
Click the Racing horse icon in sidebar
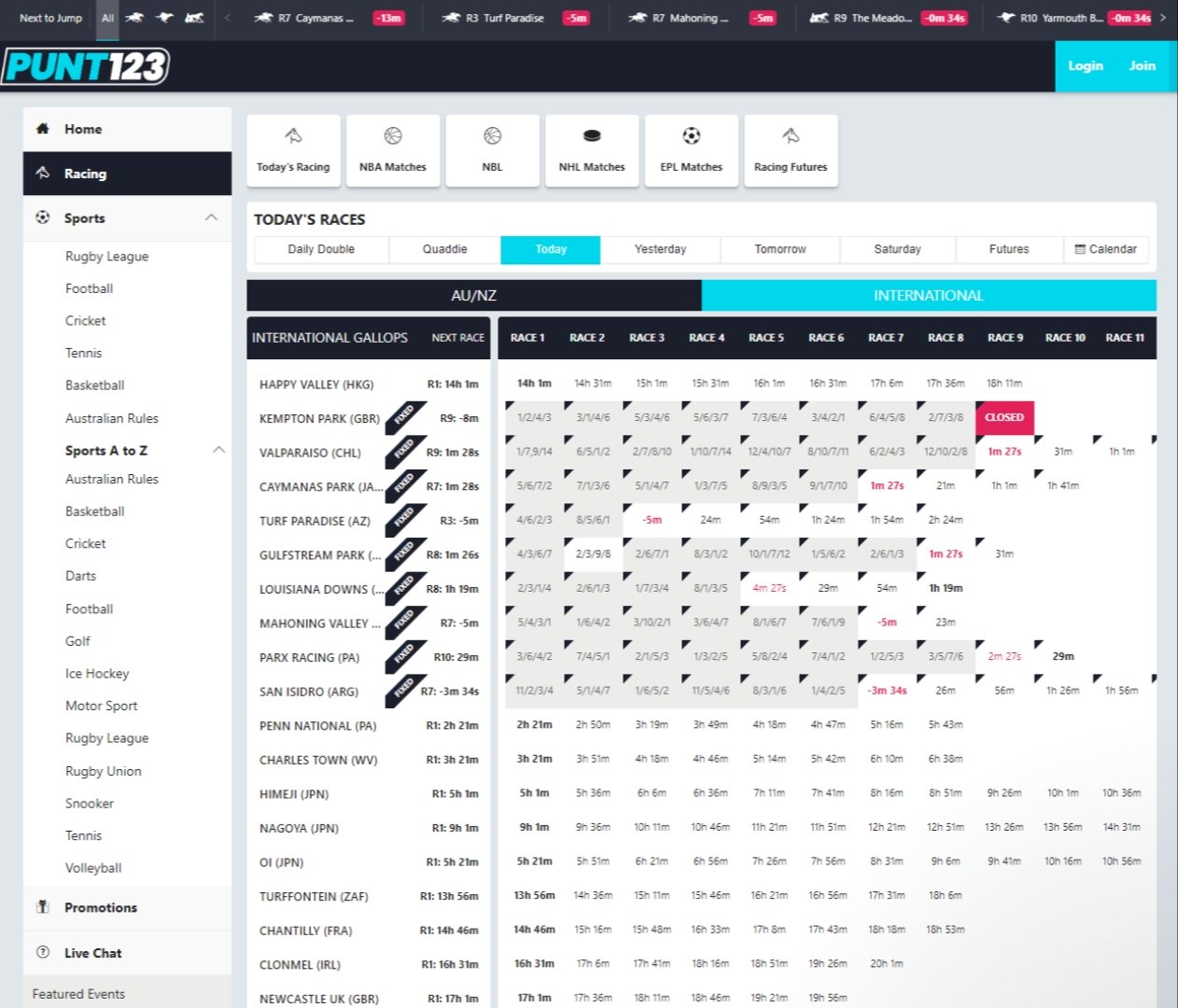pos(42,173)
